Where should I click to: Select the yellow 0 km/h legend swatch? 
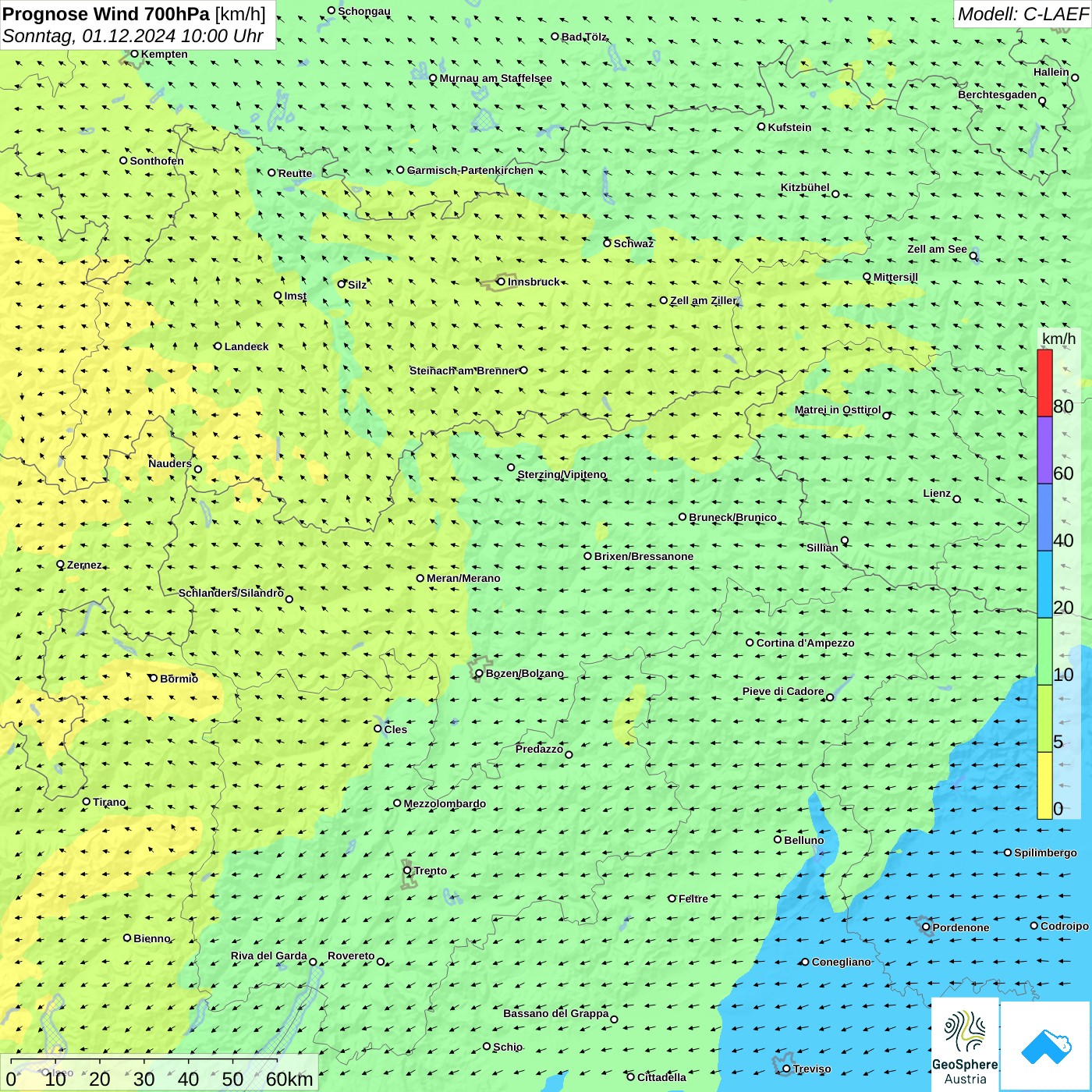click(1044, 785)
